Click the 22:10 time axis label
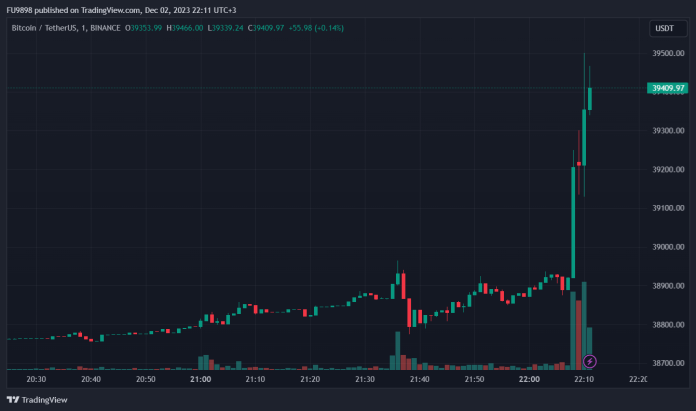This screenshot has height=411, width=696. click(585, 380)
